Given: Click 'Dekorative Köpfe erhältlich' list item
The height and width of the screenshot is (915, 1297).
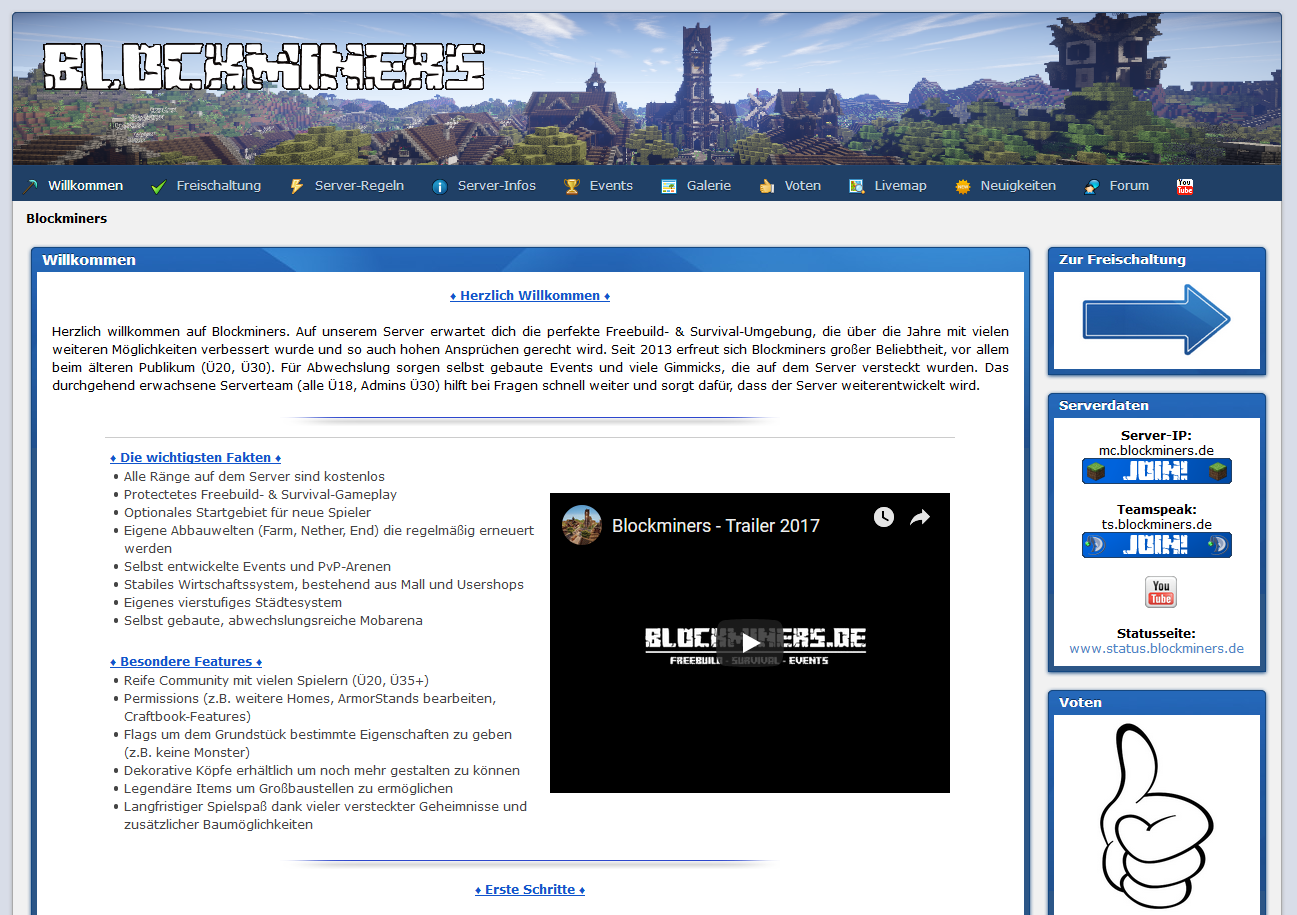Looking at the screenshot, I should coord(322,770).
